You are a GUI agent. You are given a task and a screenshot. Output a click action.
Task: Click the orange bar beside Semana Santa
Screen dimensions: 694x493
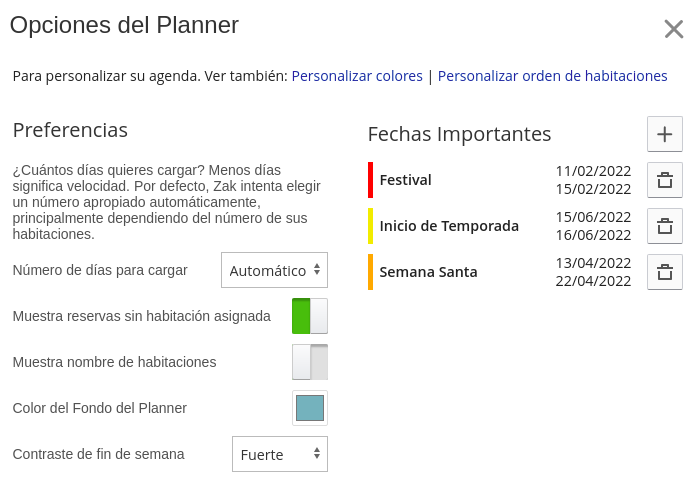click(x=370, y=272)
